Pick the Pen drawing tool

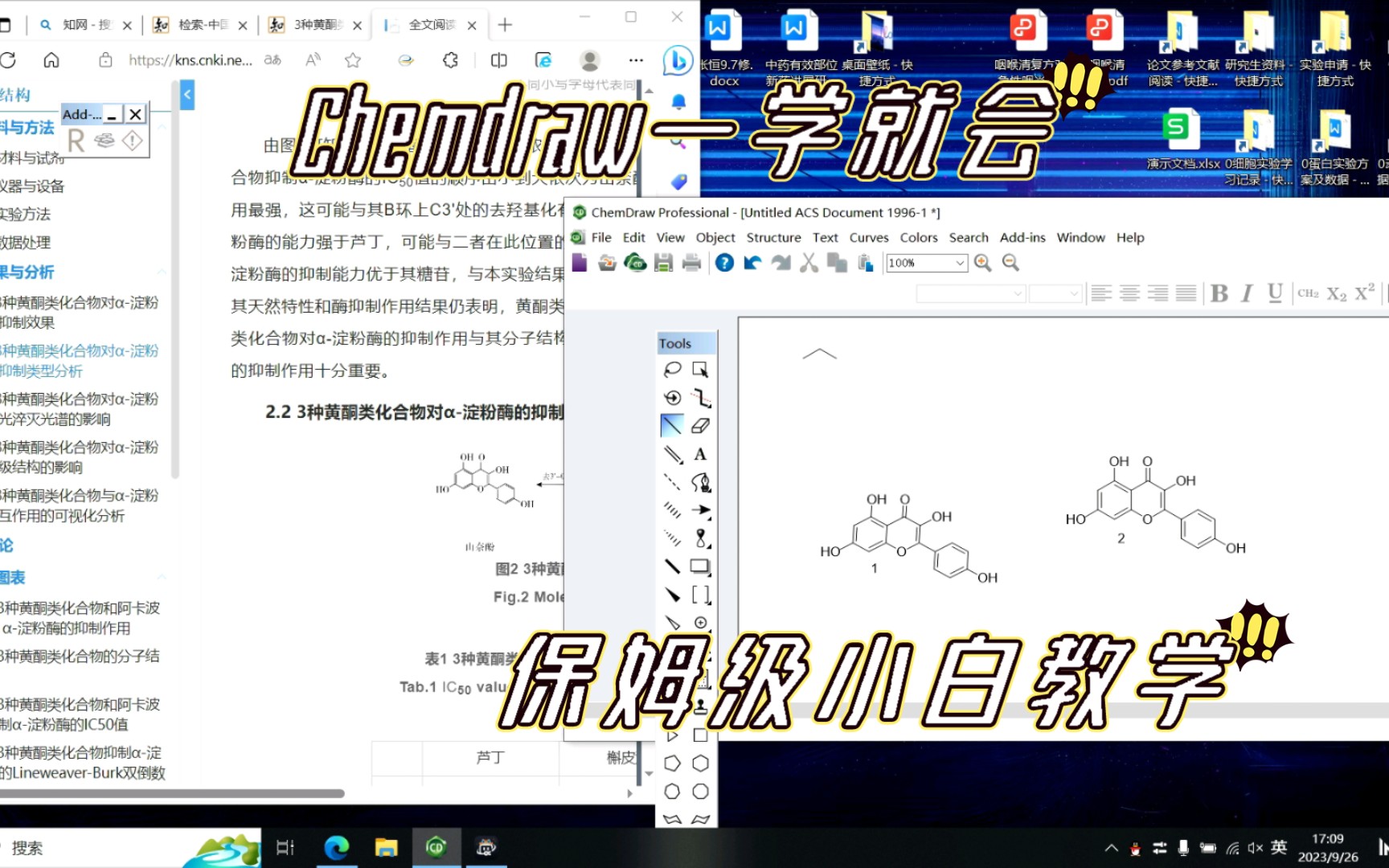point(700,482)
